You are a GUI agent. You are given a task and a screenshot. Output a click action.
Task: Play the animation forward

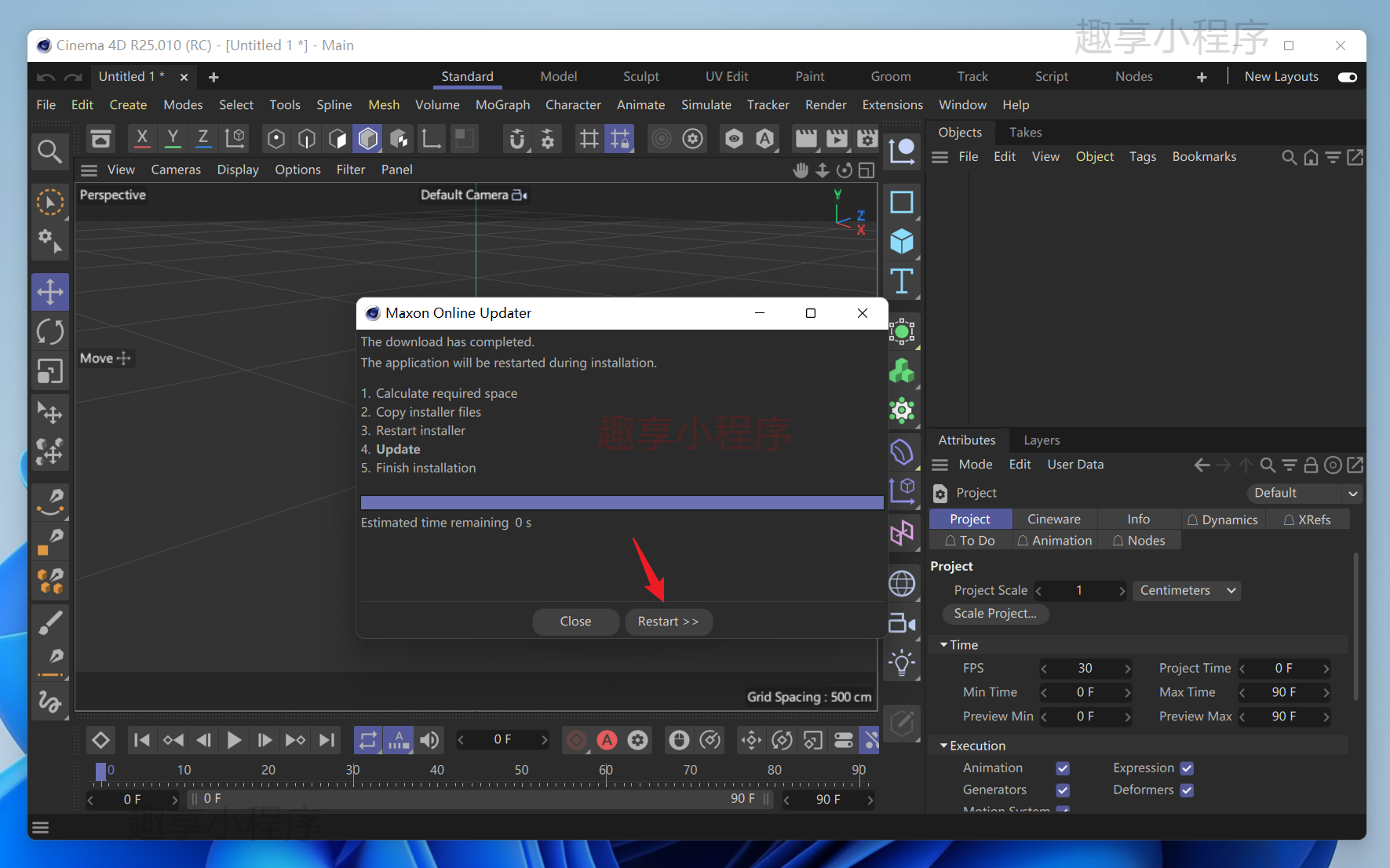pos(234,740)
